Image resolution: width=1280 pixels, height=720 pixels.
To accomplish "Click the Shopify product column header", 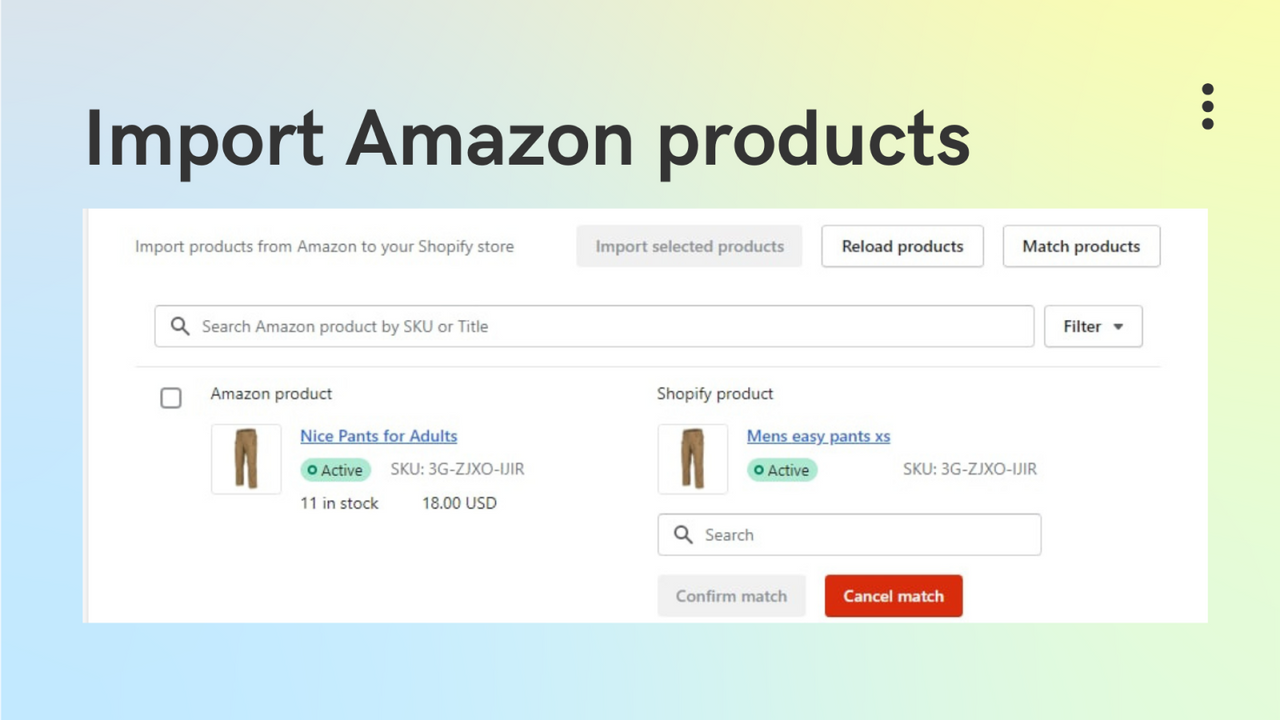I will (x=715, y=393).
